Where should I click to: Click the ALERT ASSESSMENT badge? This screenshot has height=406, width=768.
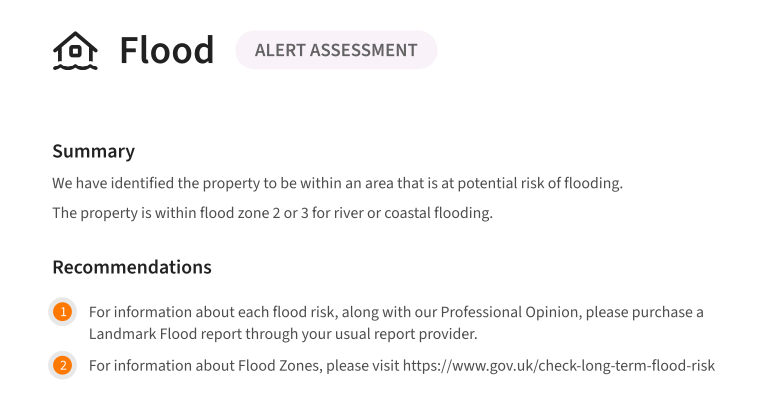336,50
